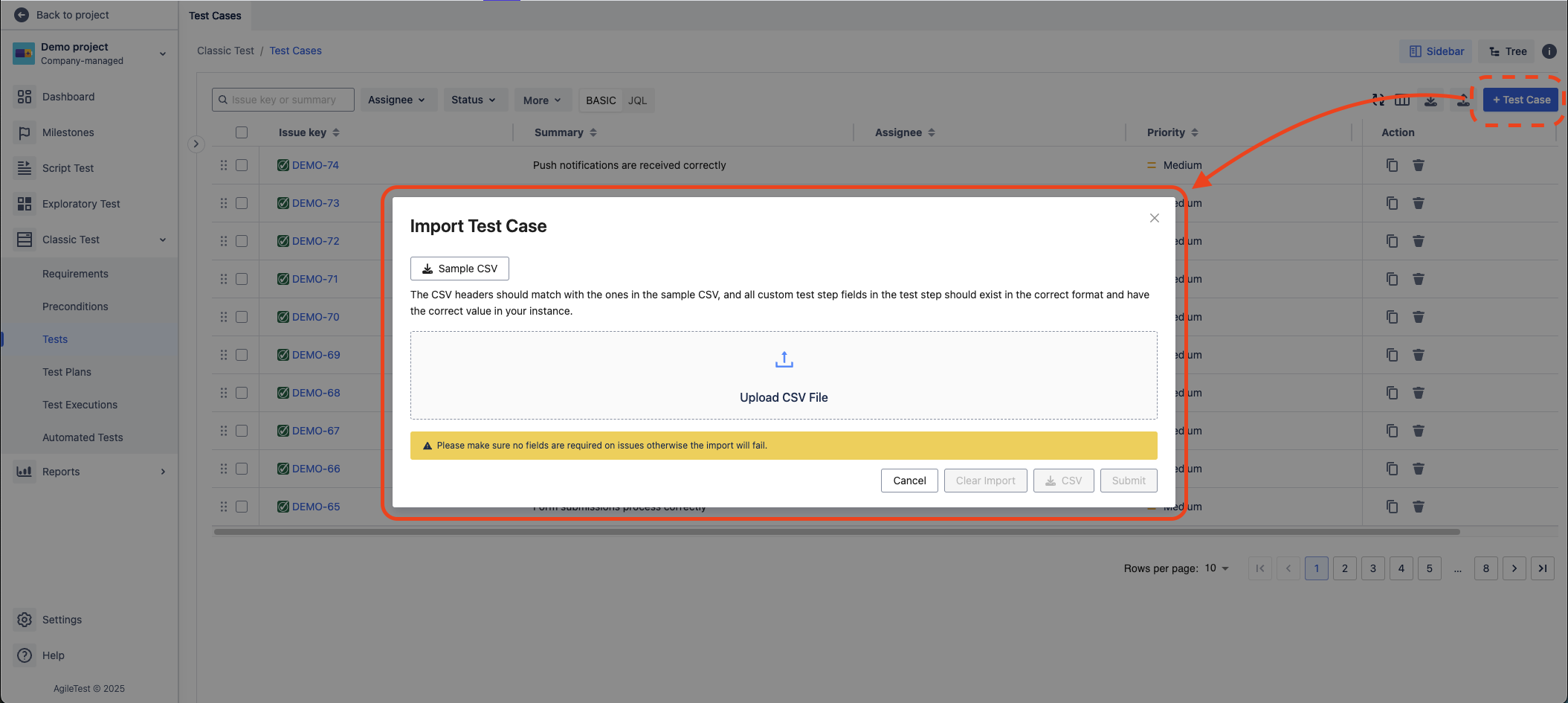Image resolution: width=1568 pixels, height=703 pixels.
Task: Click the download export icon in the toolbar
Action: coord(1430,100)
